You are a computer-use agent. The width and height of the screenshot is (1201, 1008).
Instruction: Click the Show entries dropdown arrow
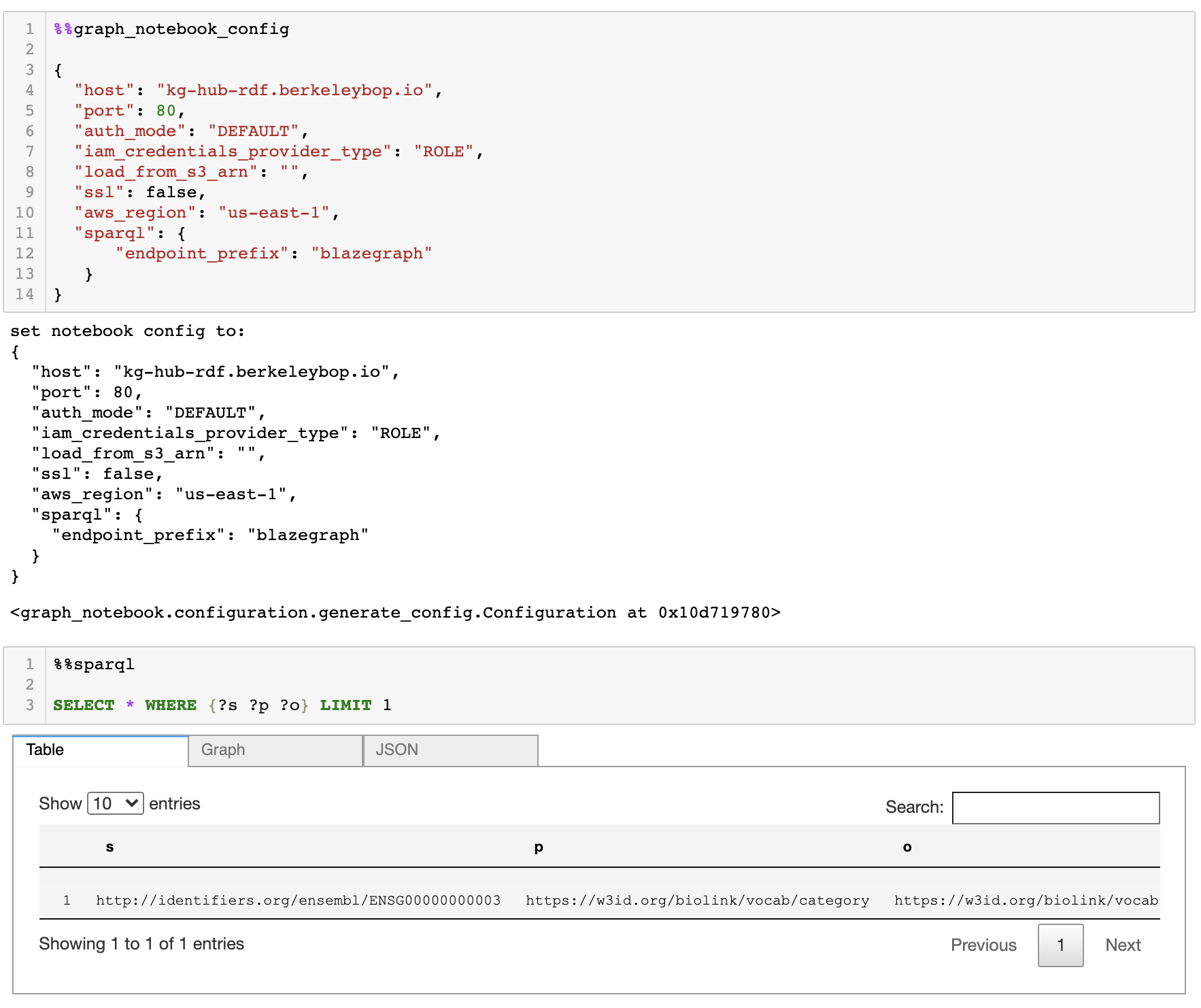133,803
